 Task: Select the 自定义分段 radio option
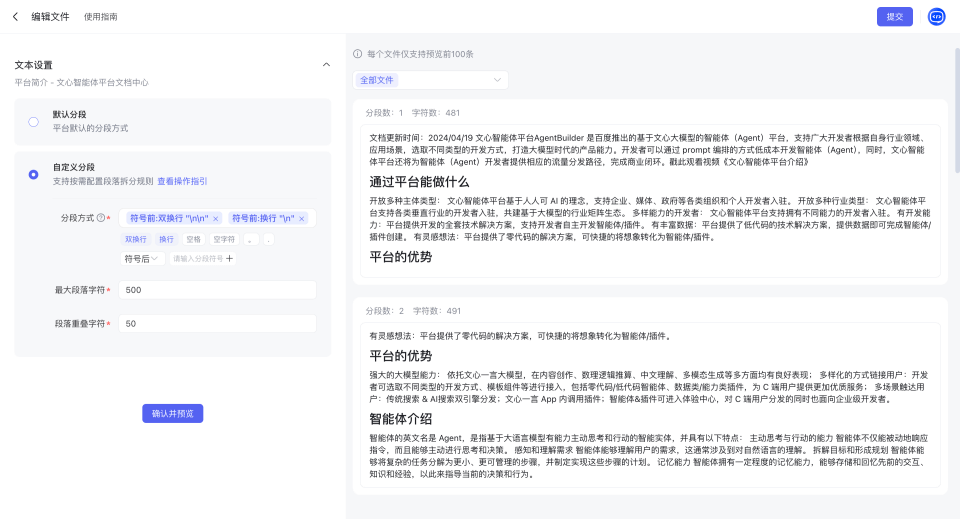[34, 174]
